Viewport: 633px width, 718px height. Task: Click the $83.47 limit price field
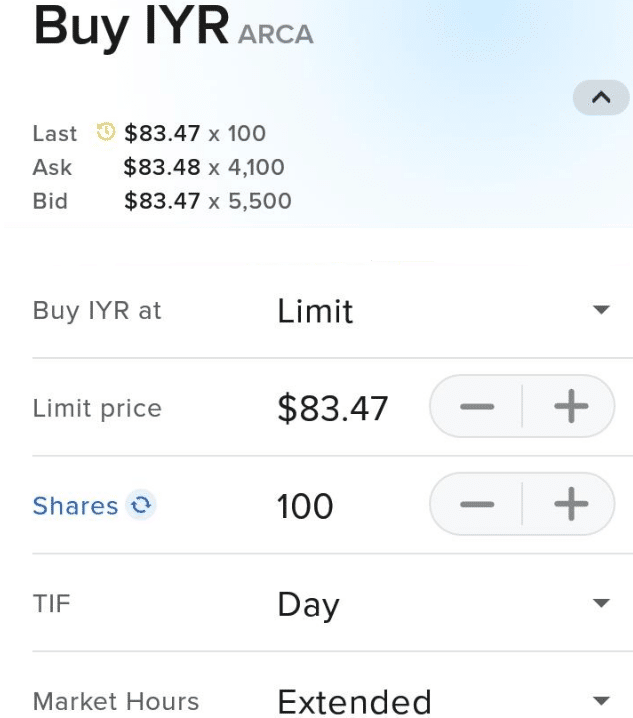coord(333,408)
